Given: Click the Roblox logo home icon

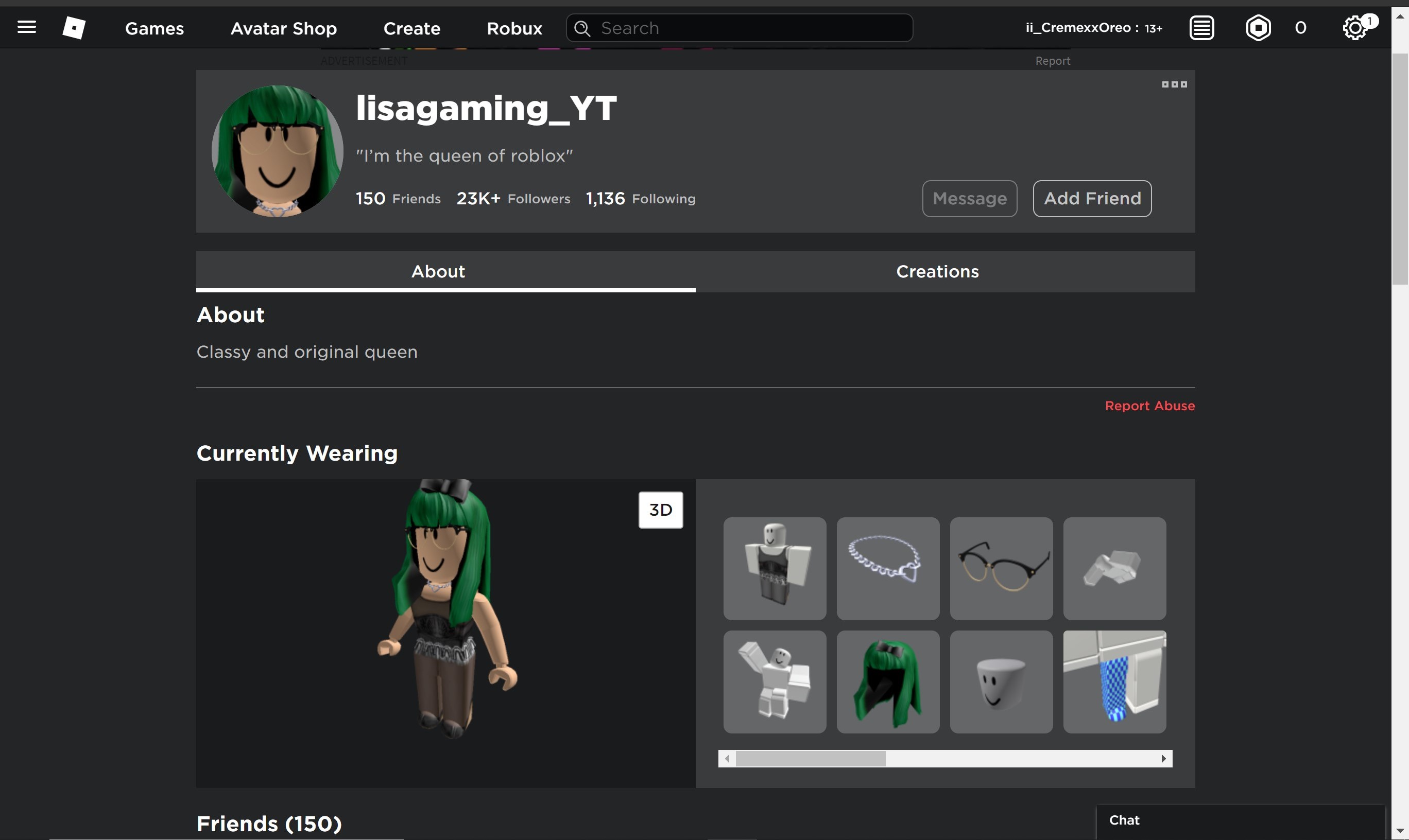Looking at the screenshot, I should tap(74, 27).
